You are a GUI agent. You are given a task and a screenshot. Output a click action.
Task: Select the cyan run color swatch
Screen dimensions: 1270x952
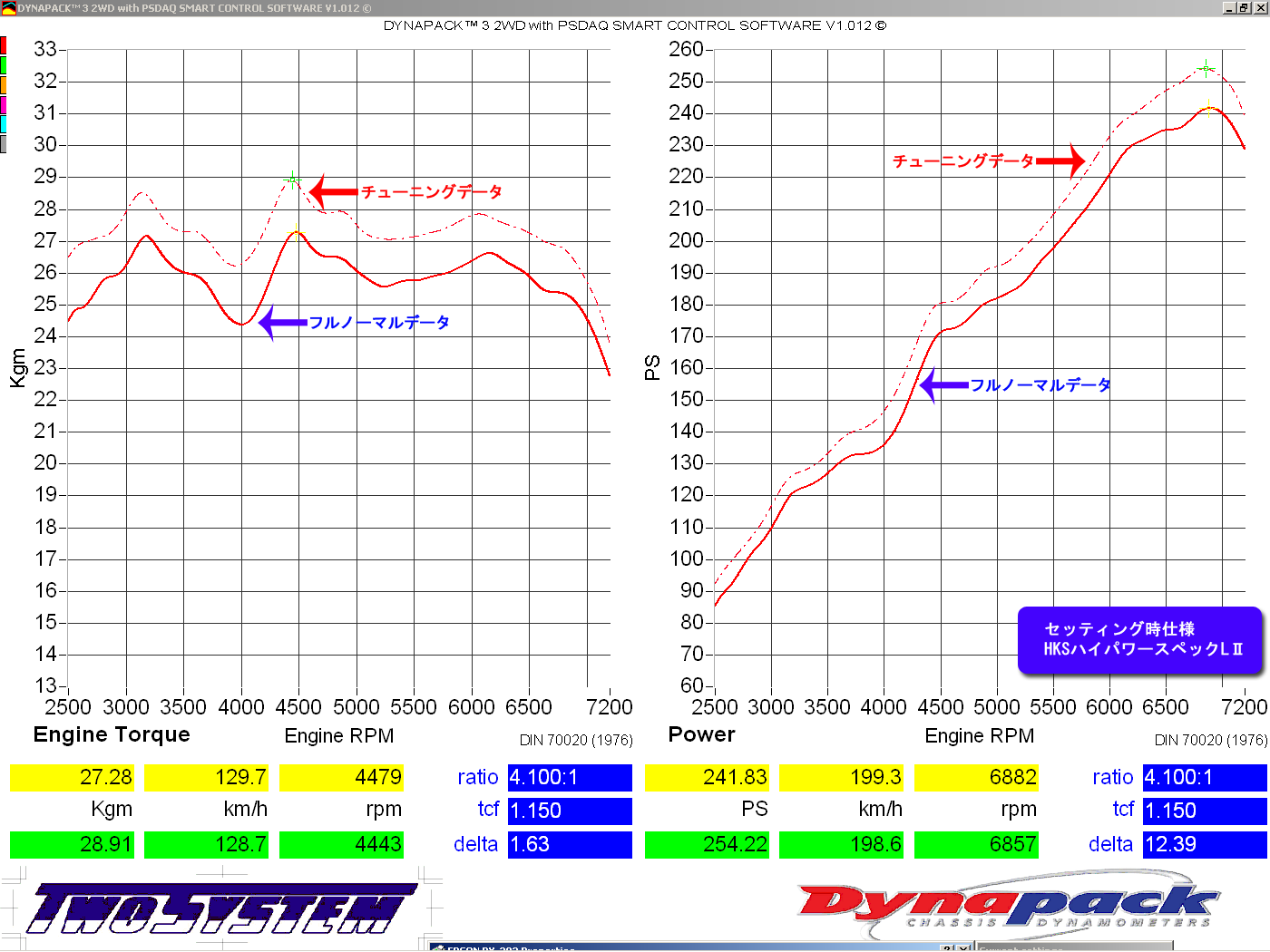pos(4,124)
